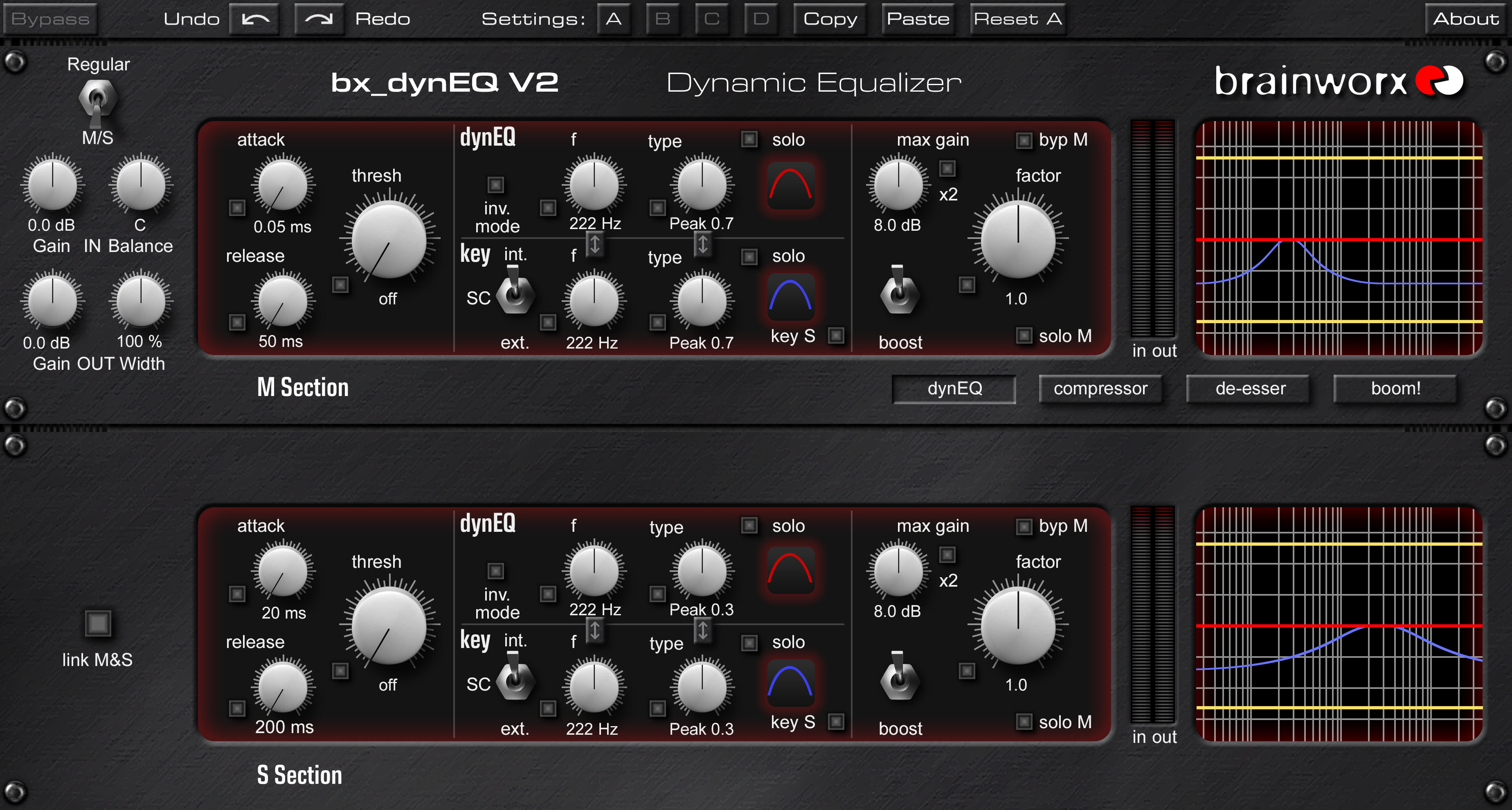Toggle byp M in M Section
Image resolution: width=1512 pixels, height=810 pixels.
pyautogui.click(x=1024, y=140)
